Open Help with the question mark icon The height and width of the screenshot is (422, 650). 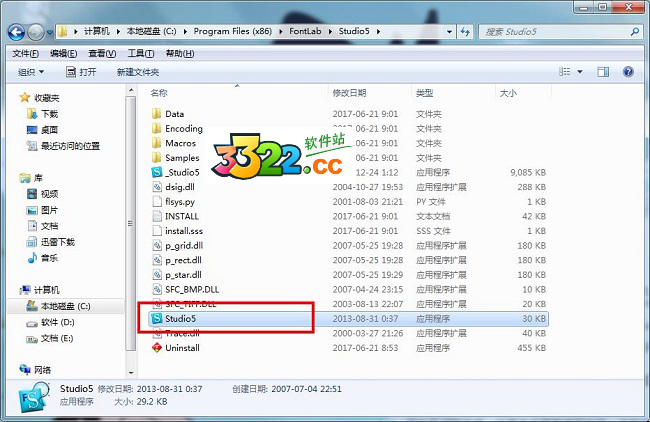pyautogui.click(x=628, y=72)
